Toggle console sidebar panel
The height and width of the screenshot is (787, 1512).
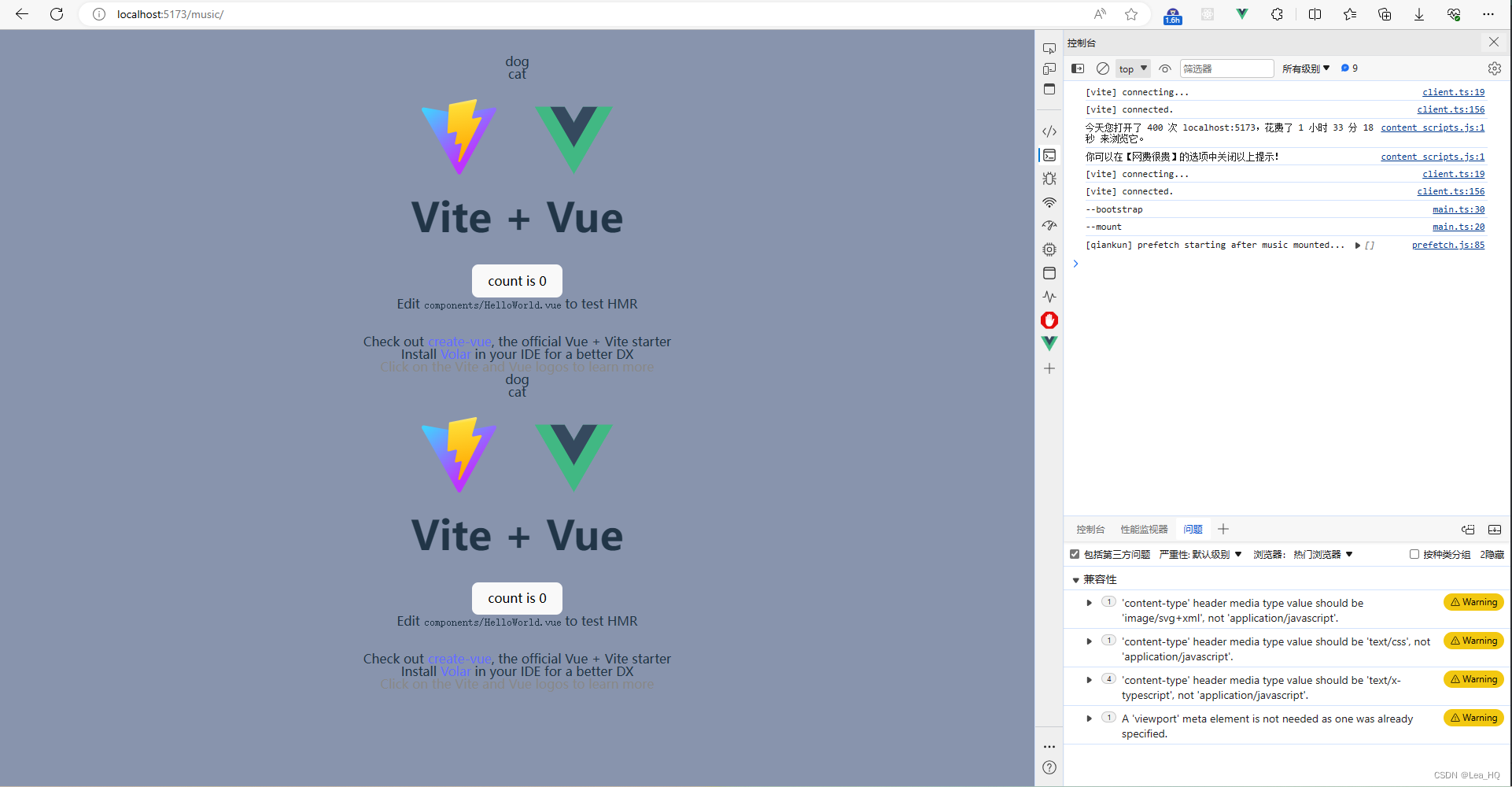[1078, 68]
